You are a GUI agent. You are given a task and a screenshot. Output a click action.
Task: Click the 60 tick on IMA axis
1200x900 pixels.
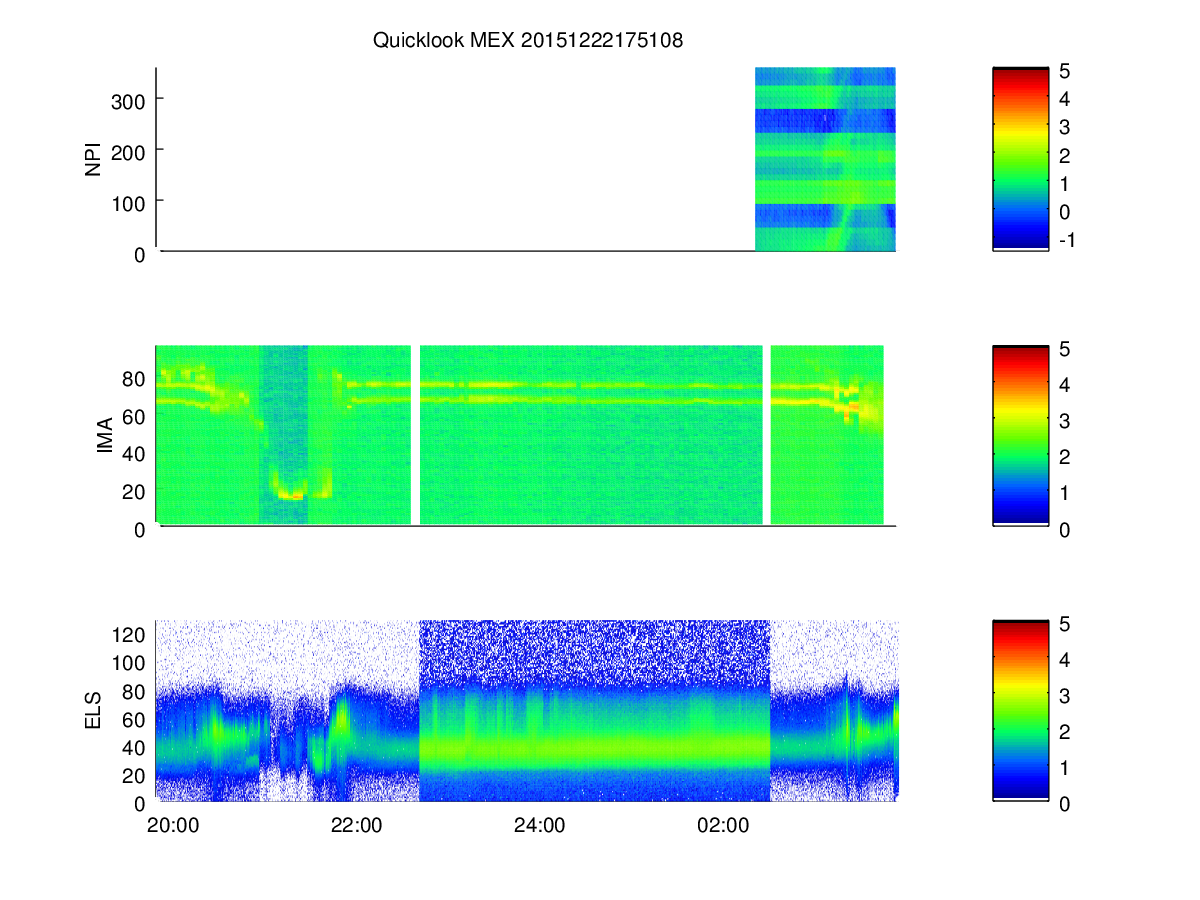click(x=134, y=417)
